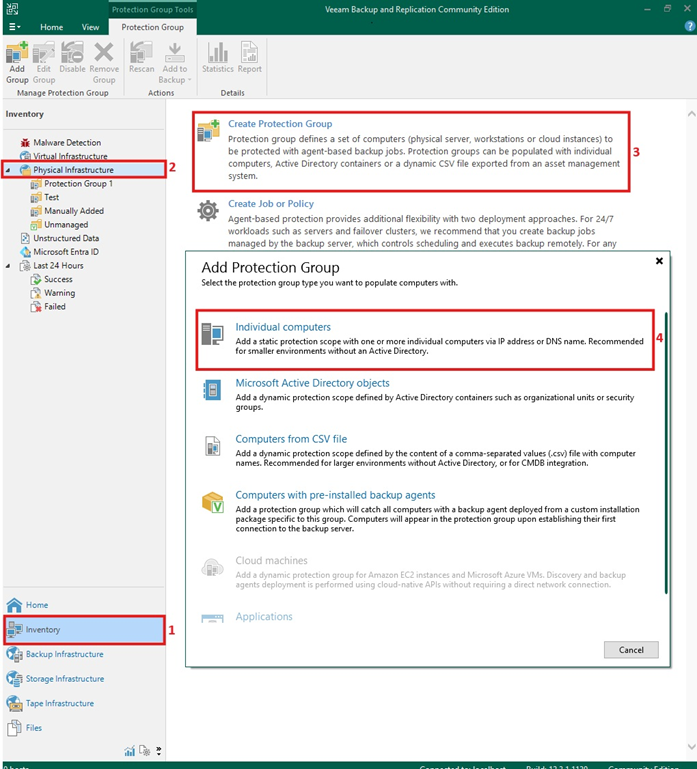
Task: Click the Microsoft Active Directory objects icon
Action: [212, 390]
